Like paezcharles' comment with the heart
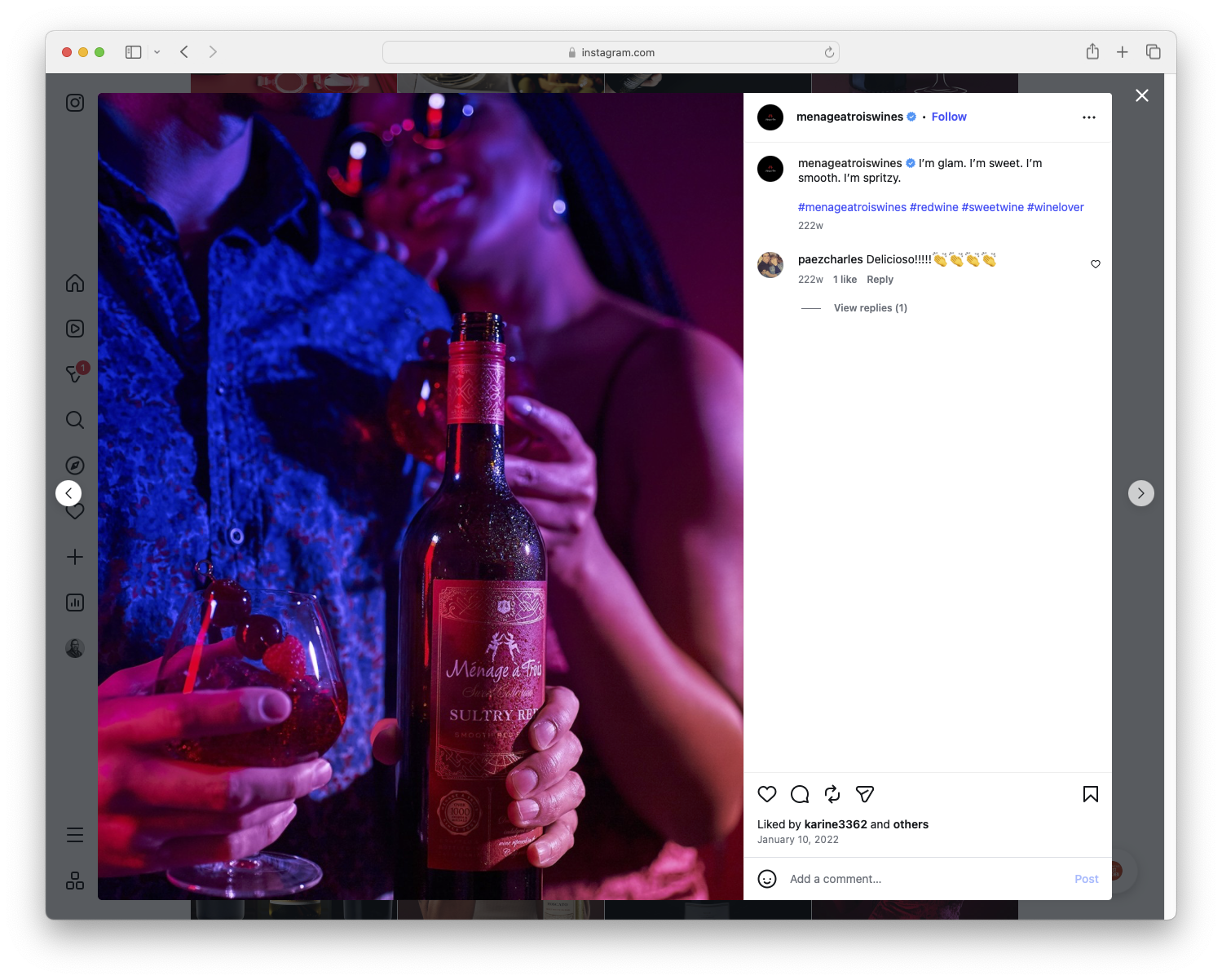Screen dimensions: 1222x980 1095,264
